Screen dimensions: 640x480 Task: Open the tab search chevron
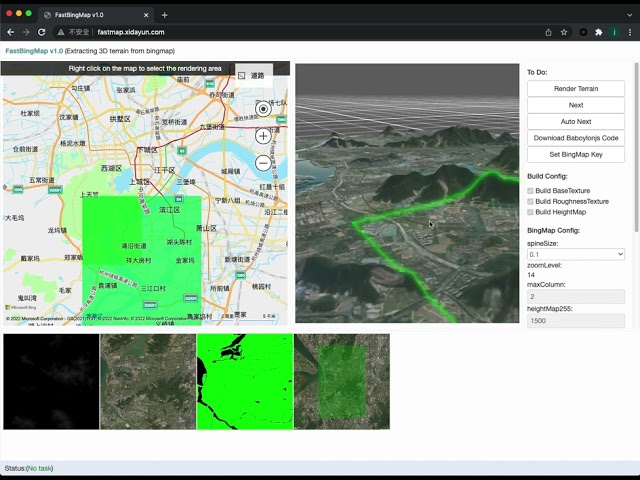629,15
